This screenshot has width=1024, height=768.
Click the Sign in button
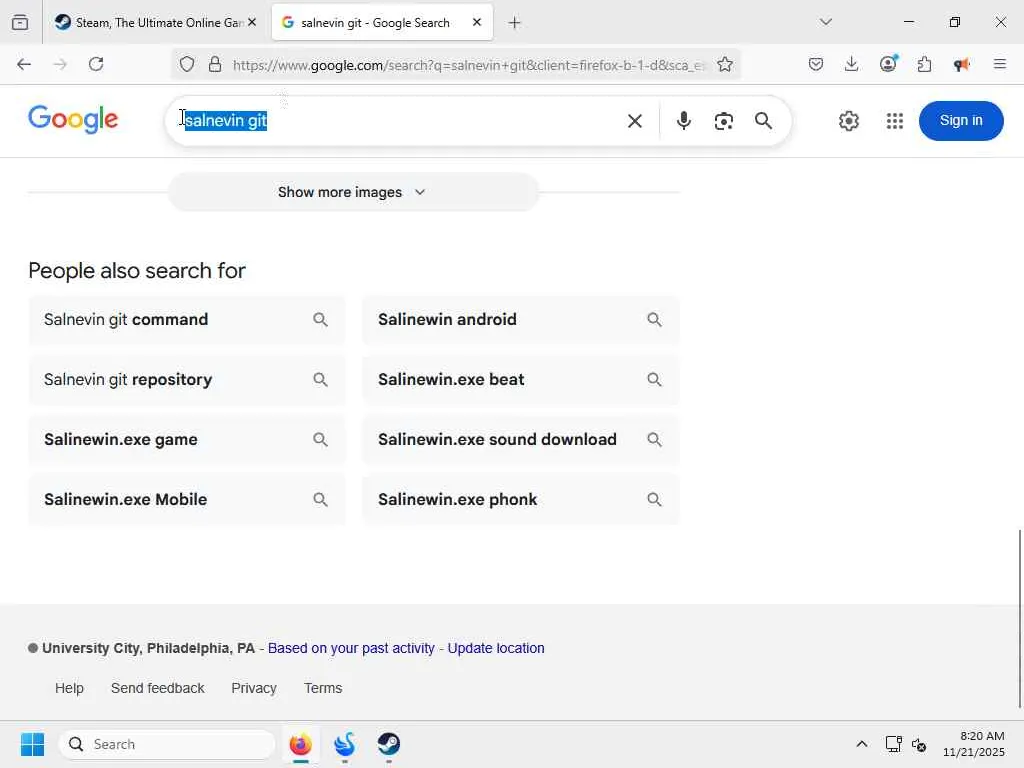[960, 121]
